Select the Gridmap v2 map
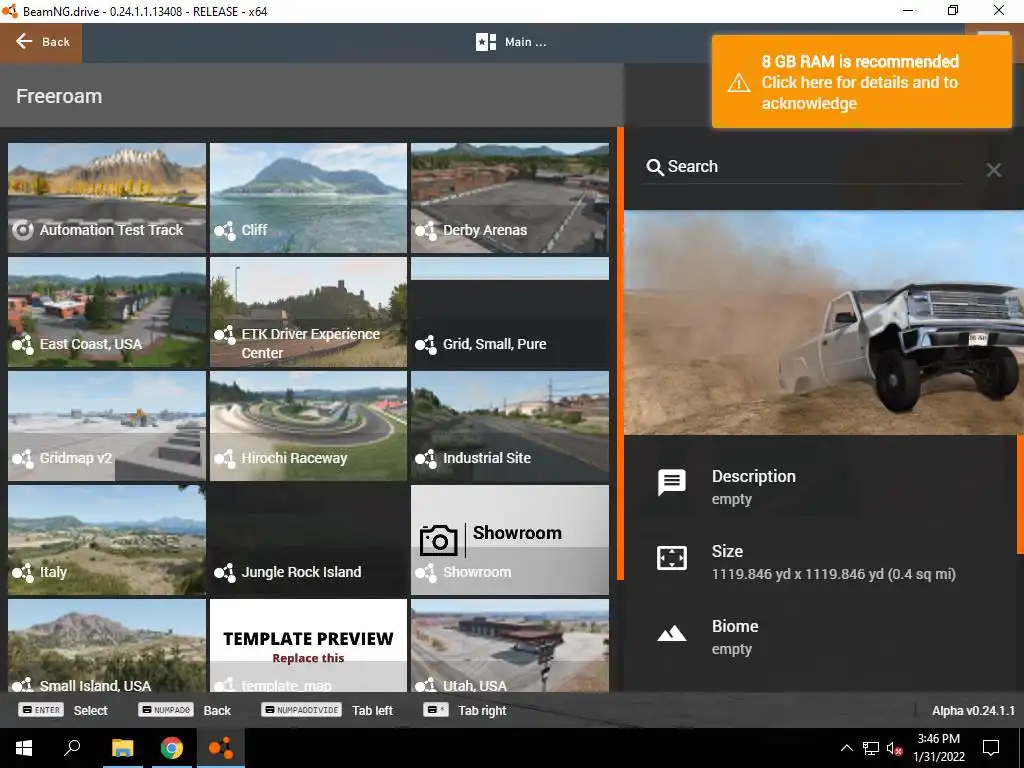 pyautogui.click(x=107, y=426)
